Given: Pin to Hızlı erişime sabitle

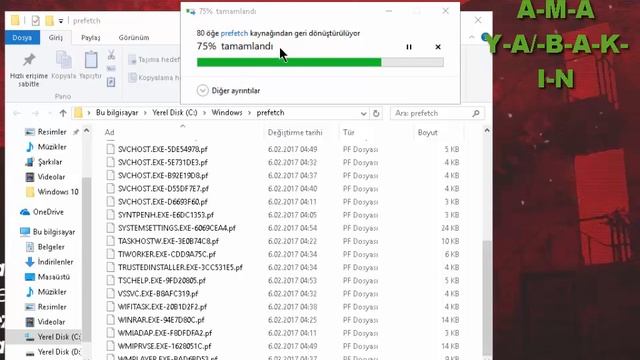Looking at the screenshot, I should 29,70.
